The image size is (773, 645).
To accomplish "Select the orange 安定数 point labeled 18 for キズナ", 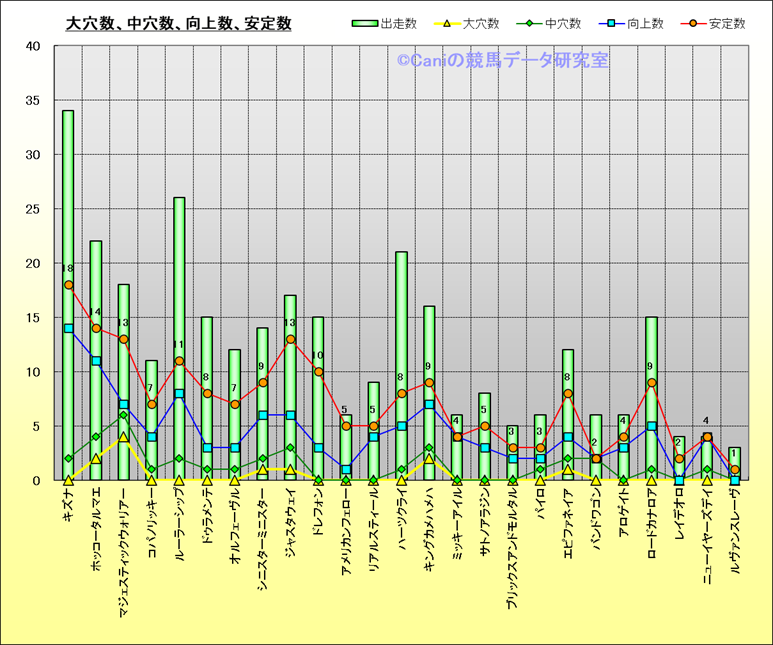I will pos(68,285).
